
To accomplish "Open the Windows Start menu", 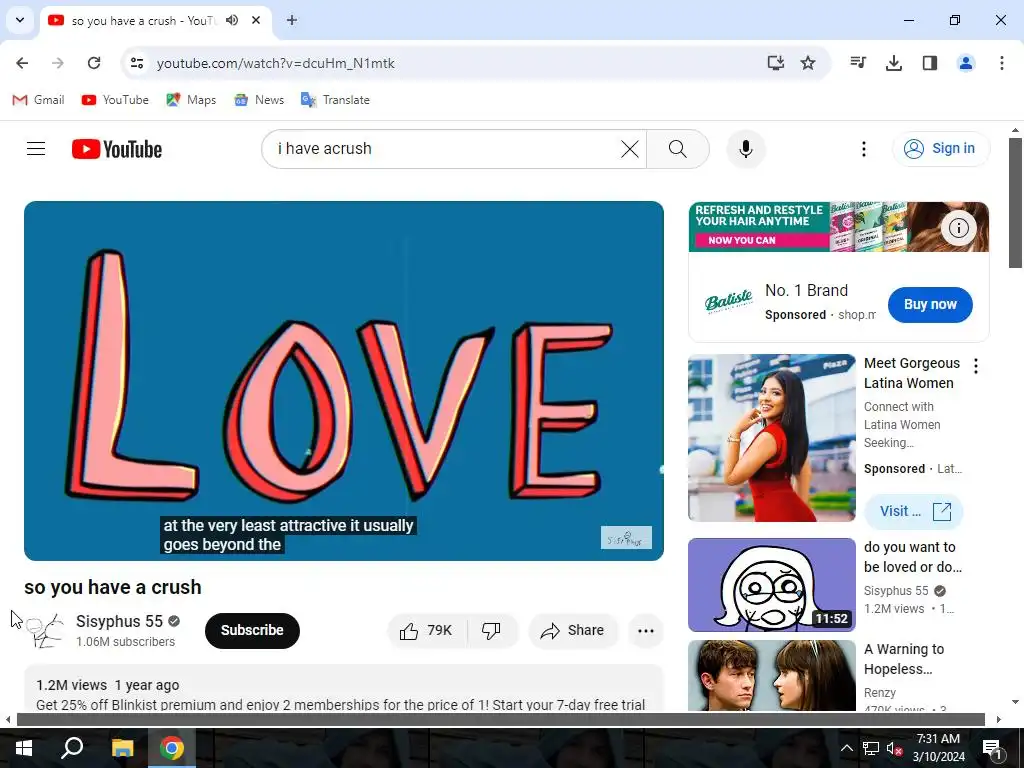I will pyautogui.click(x=24, y=748).
